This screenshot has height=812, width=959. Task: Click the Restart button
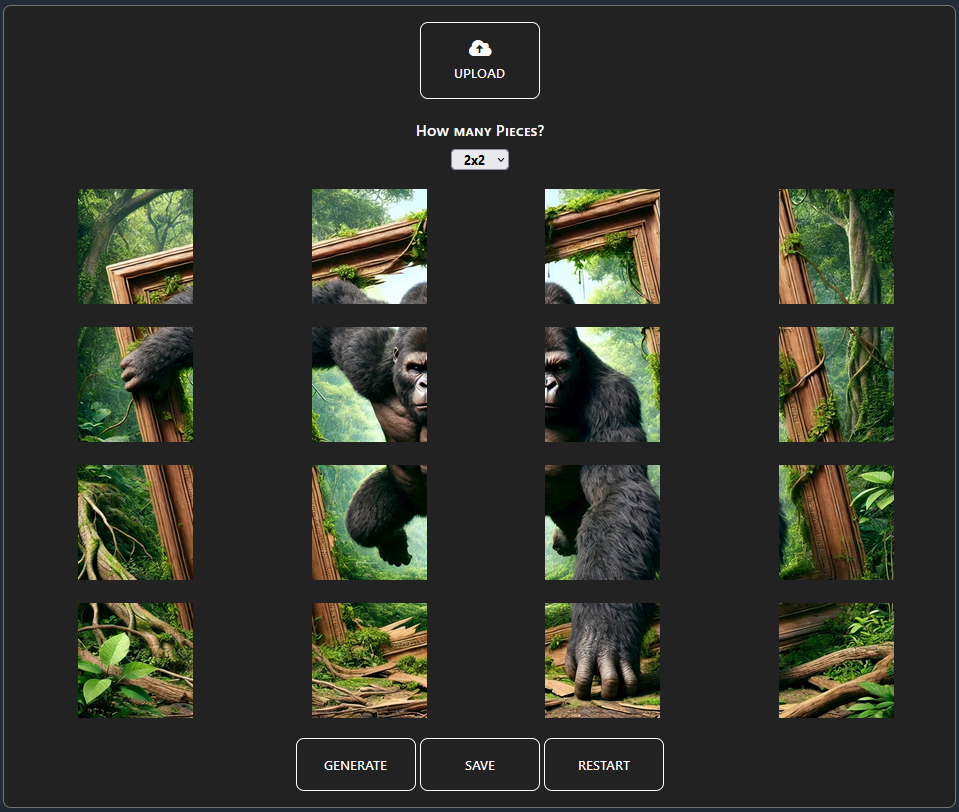click(x=603, y=764)
